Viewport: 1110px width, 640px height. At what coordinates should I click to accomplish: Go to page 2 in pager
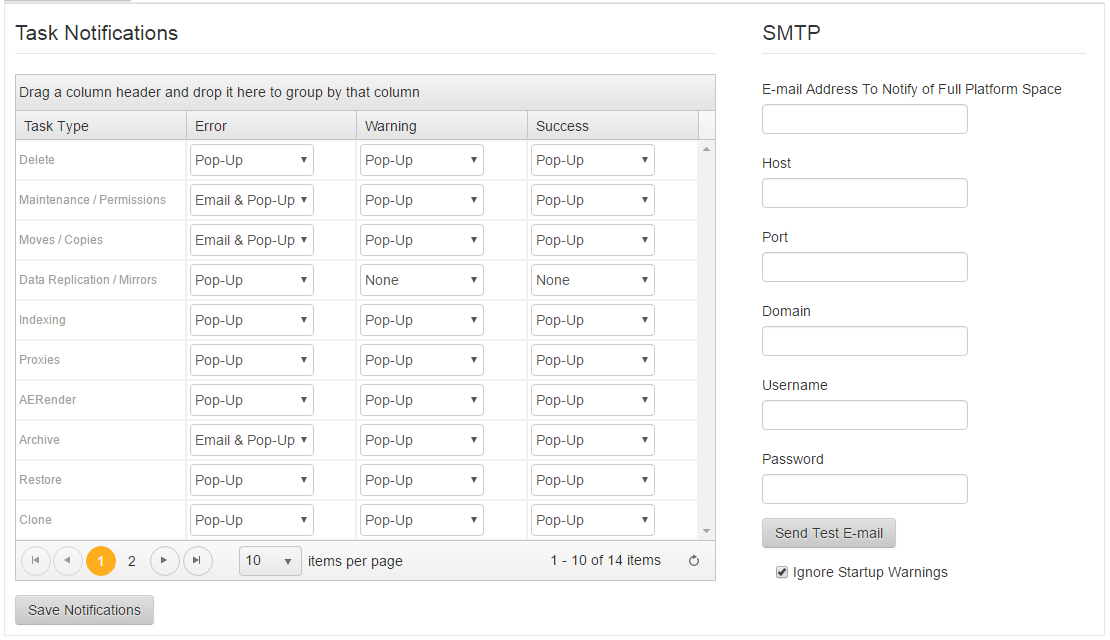(x=132, y=561)
